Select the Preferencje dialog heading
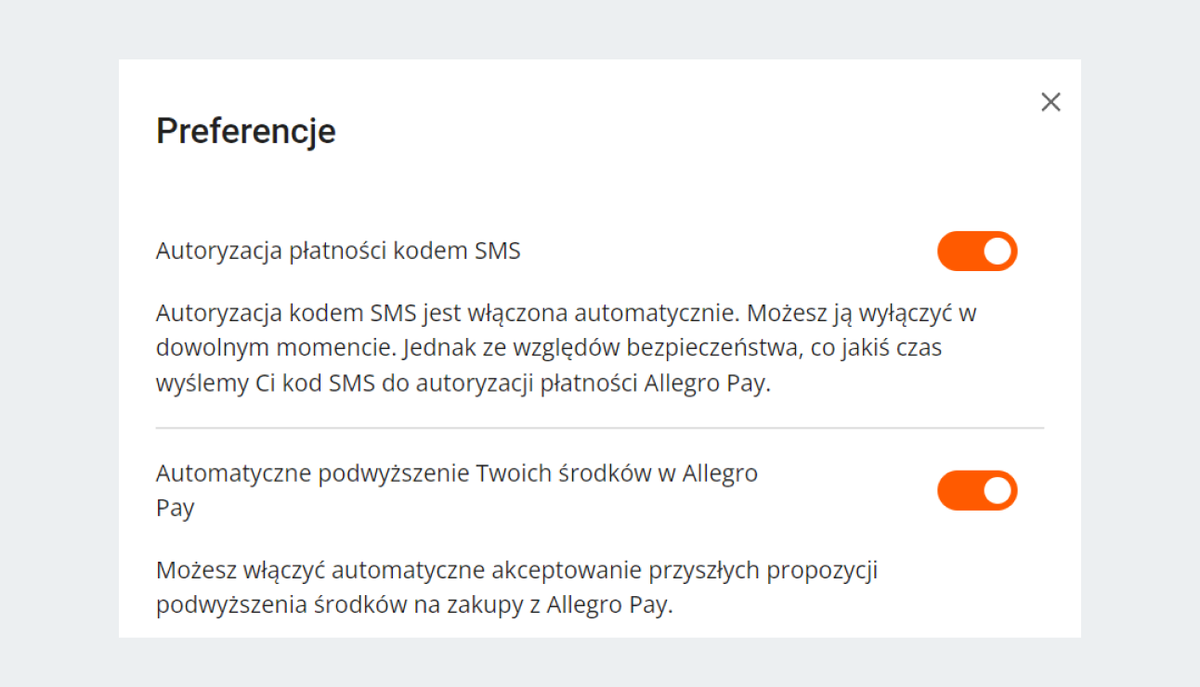 245,131
